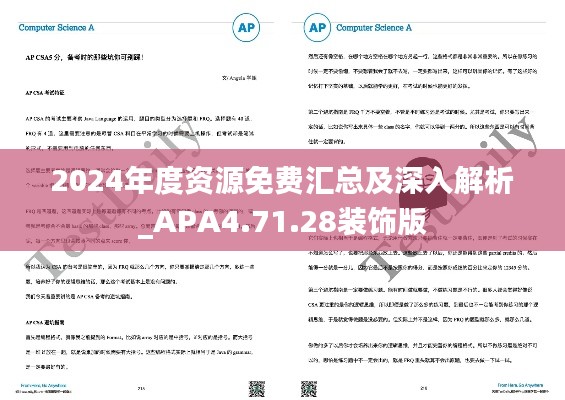Click the right page number in footer

tap(424, 388)
